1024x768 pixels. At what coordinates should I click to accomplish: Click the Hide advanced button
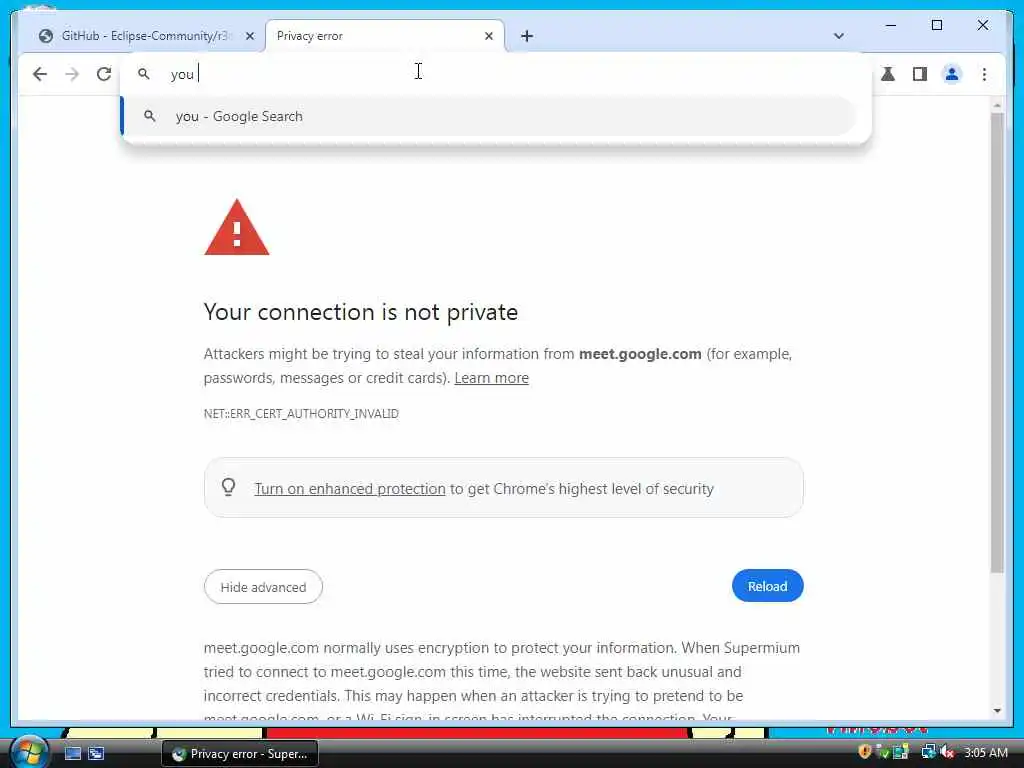click(x=263, y=586)
